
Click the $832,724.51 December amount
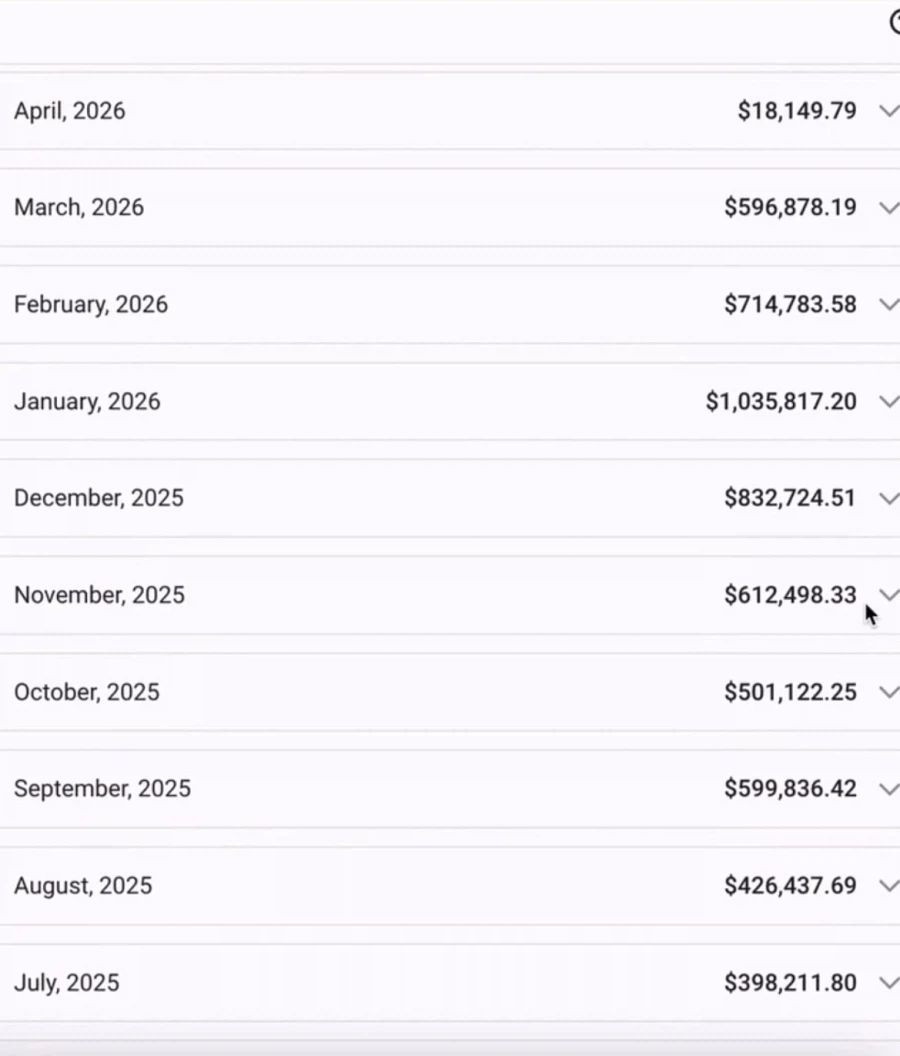coord(790,499)
